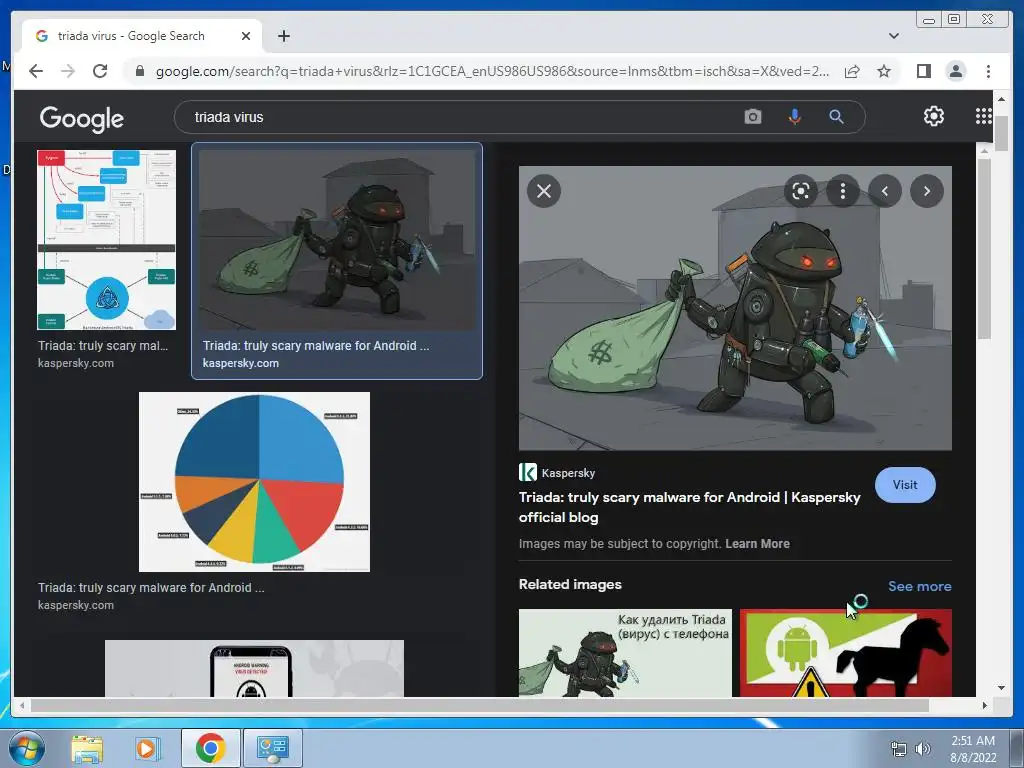Go to previous image in preview
Viewport: 1024px width, 768px height.
885,191
